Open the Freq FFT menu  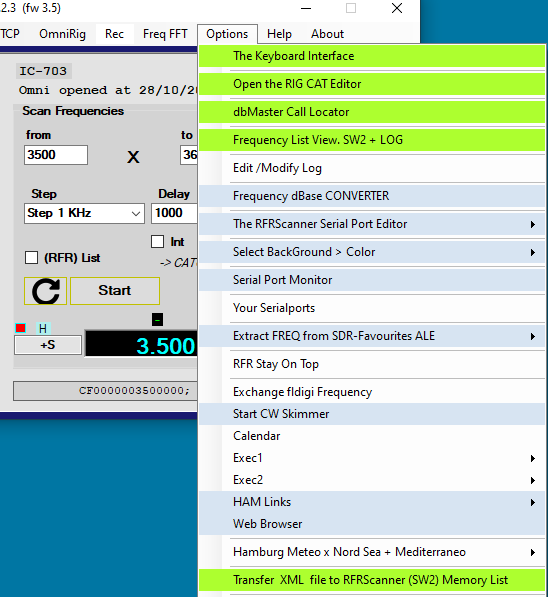coord(165,34)
